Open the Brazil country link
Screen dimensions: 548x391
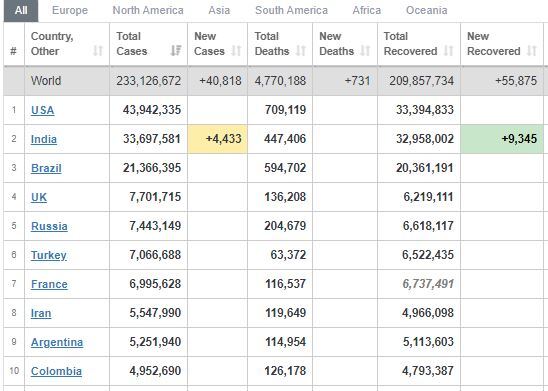[x=46, y=168]
